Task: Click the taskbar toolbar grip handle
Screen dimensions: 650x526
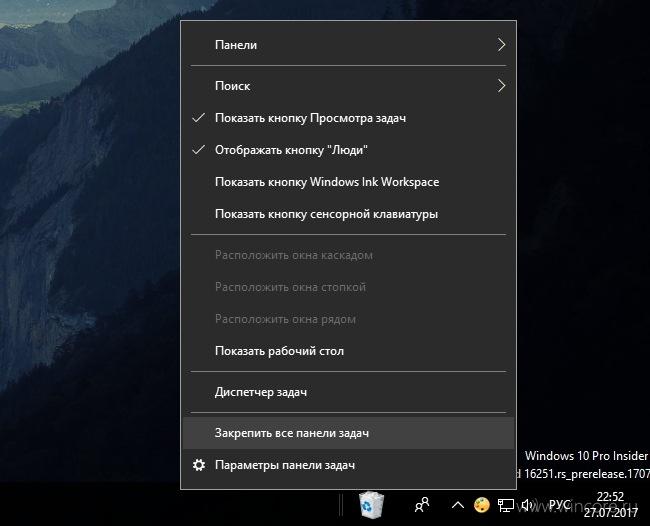Action: coord(341,505)
